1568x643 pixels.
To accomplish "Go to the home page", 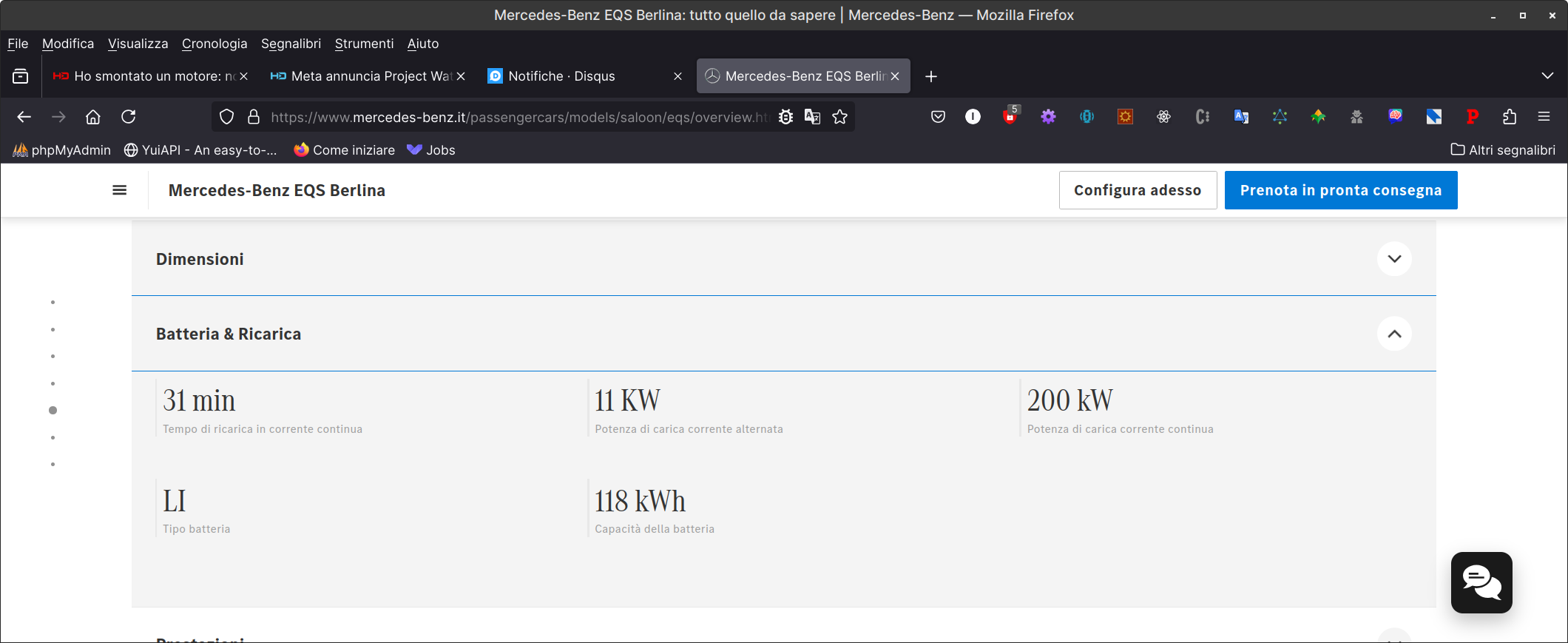I will tap(93, 117).
